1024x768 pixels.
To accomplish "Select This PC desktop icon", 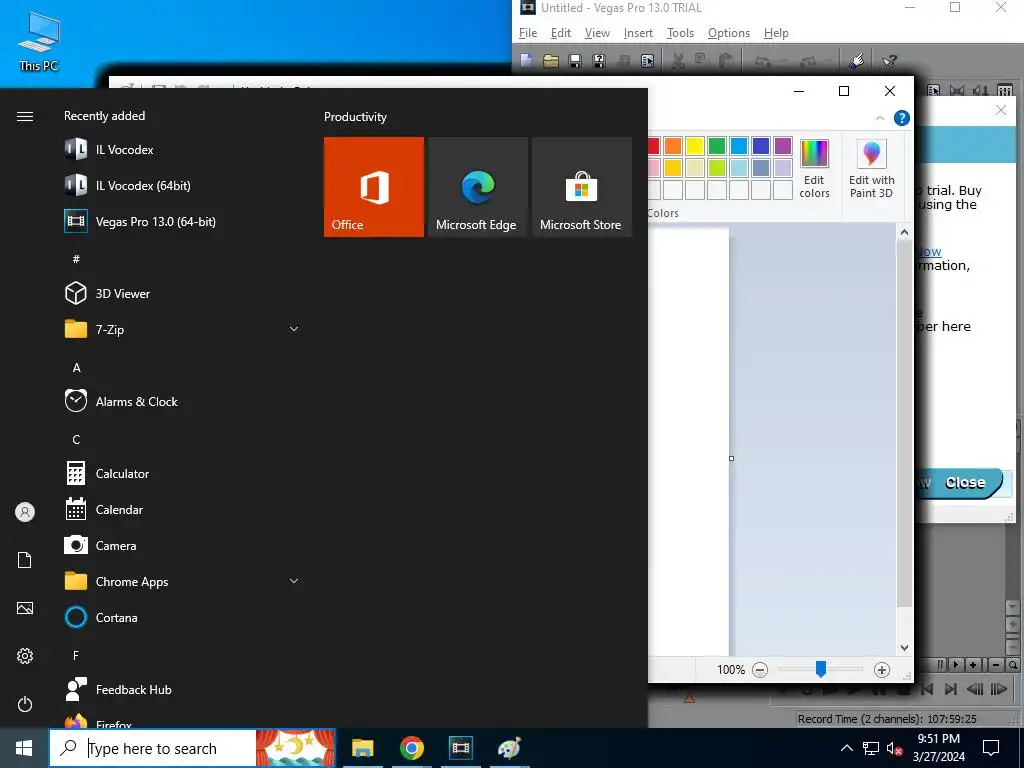I will [x=39, y=42].
